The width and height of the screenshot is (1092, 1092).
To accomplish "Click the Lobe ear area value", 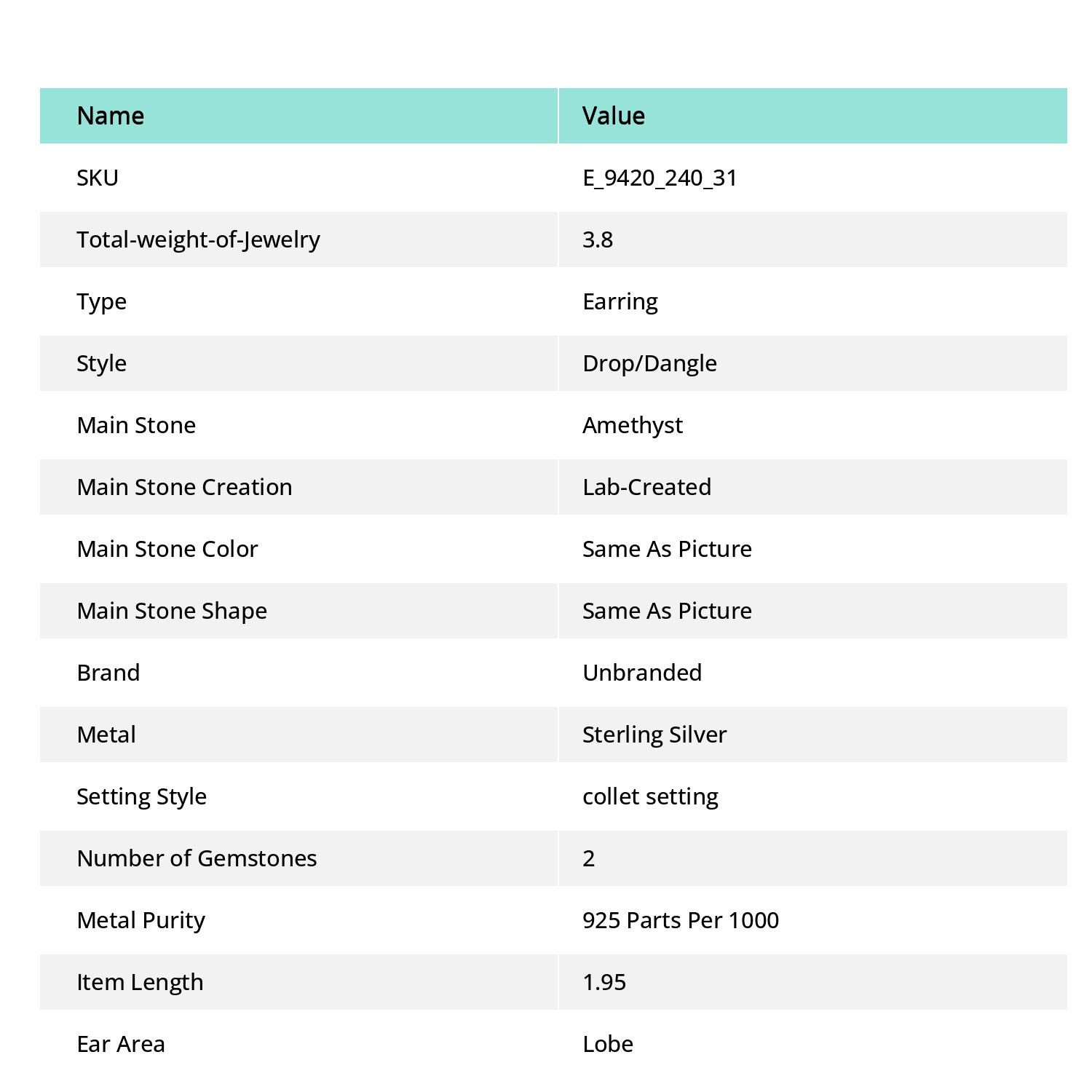I will 608,1044.
